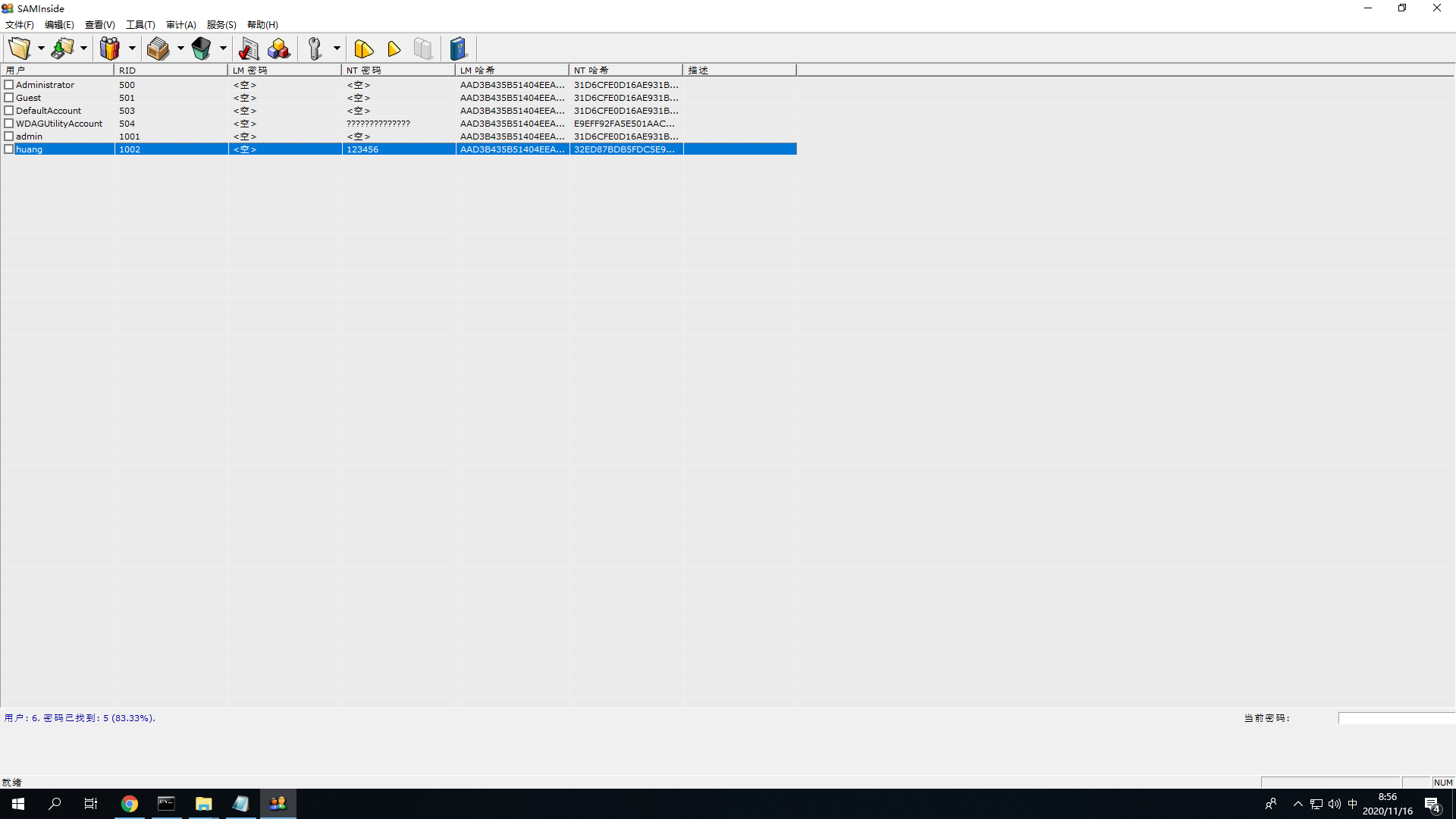Image resolution: width=1456 pixels, height=819 pixels.
Task: Check the WDAGUtilityAccount checkbox
Action: point(9,124)
